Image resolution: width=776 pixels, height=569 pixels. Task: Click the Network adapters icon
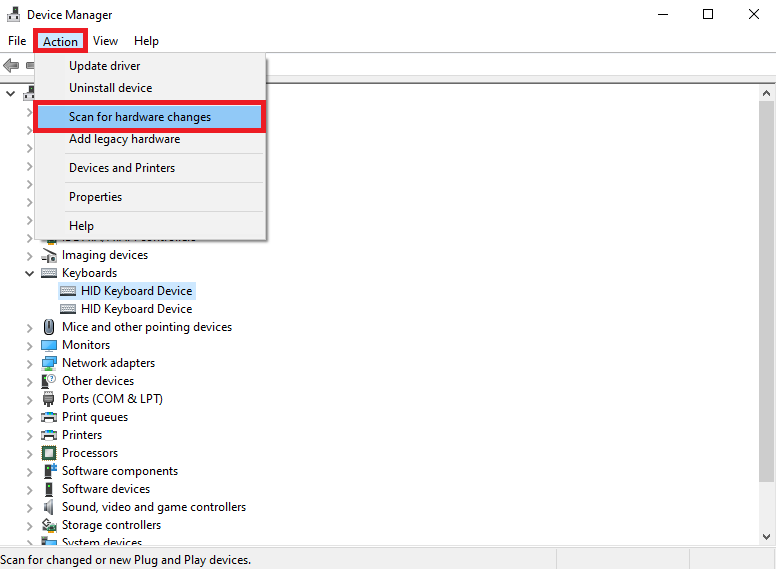(x=49, y=363)
